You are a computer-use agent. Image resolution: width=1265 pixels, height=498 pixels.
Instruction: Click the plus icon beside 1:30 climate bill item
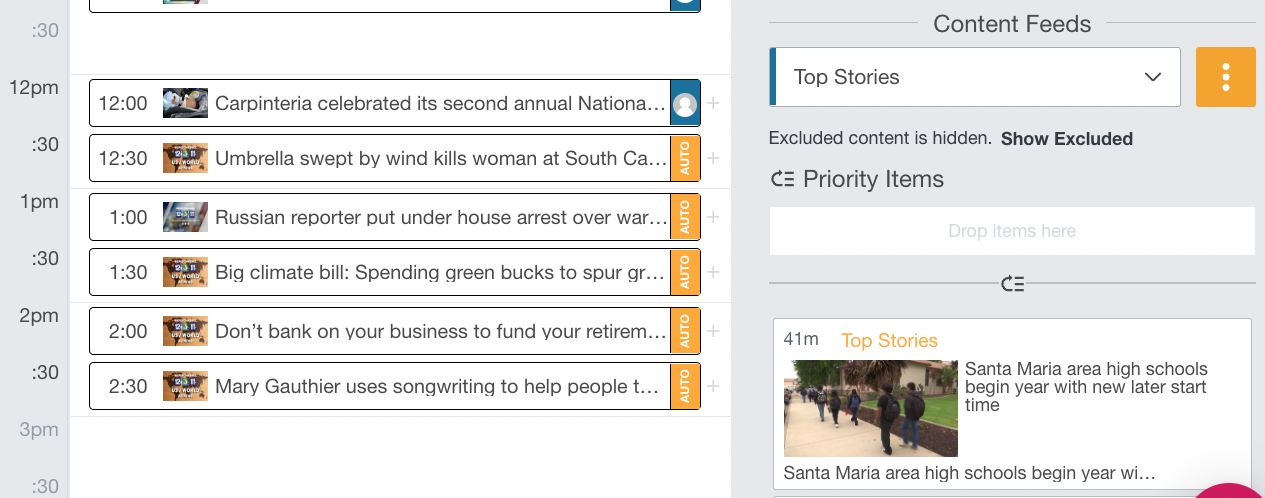click(x=713, y=272)
